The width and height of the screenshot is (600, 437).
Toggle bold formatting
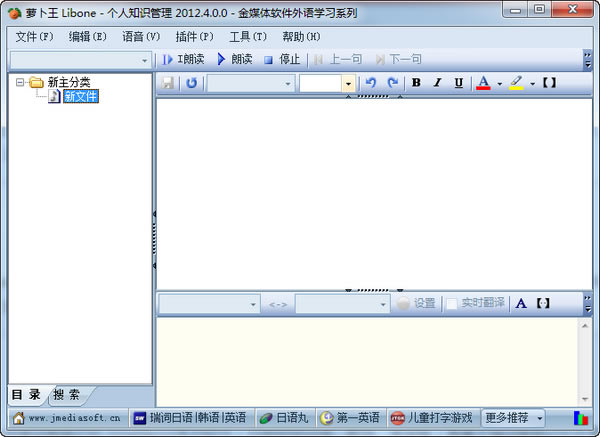416,83
